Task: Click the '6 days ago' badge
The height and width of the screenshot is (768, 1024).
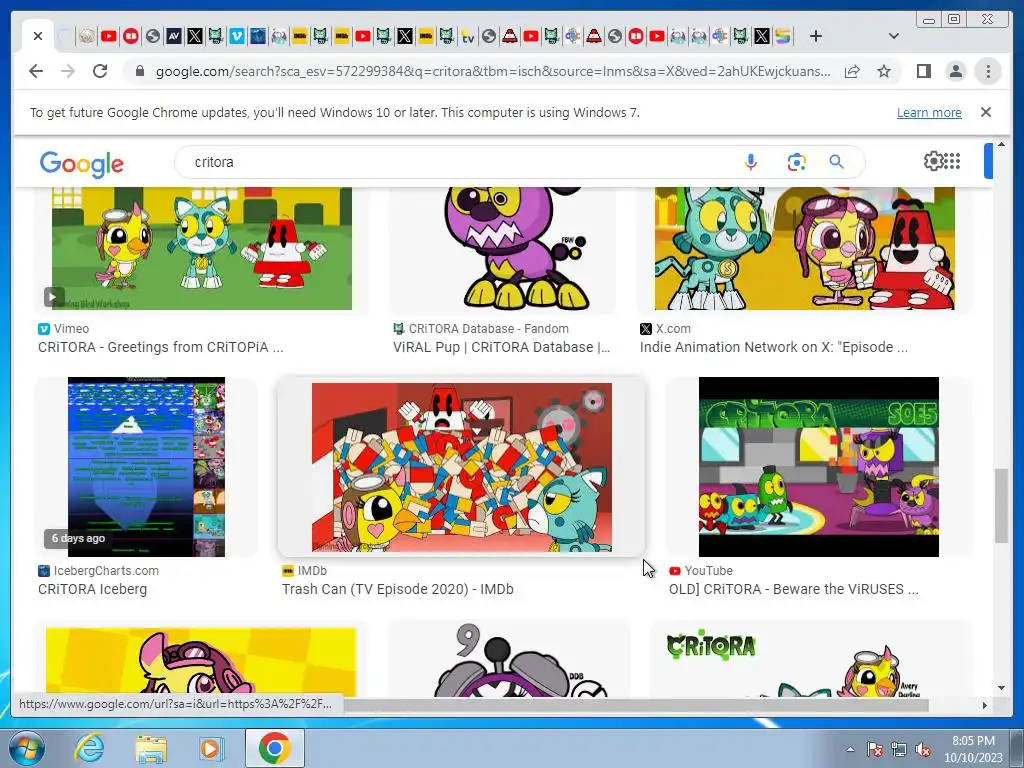Action: coord(78,538)
